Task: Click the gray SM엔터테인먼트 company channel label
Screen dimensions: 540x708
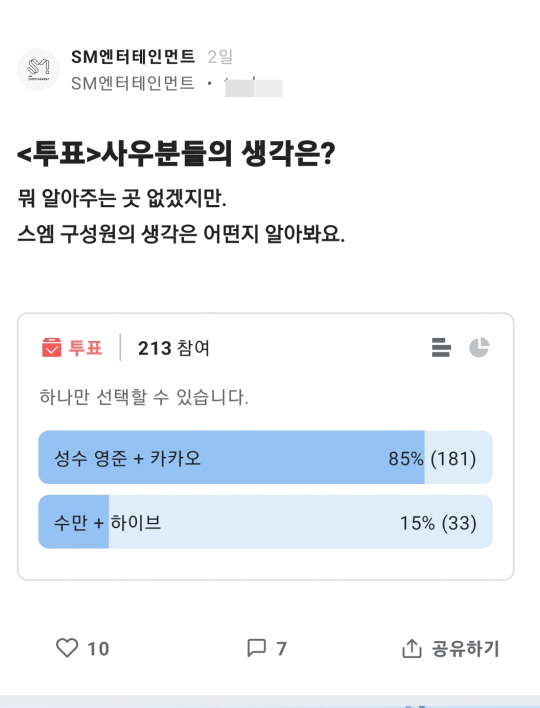Action: [x=133, y=83]
